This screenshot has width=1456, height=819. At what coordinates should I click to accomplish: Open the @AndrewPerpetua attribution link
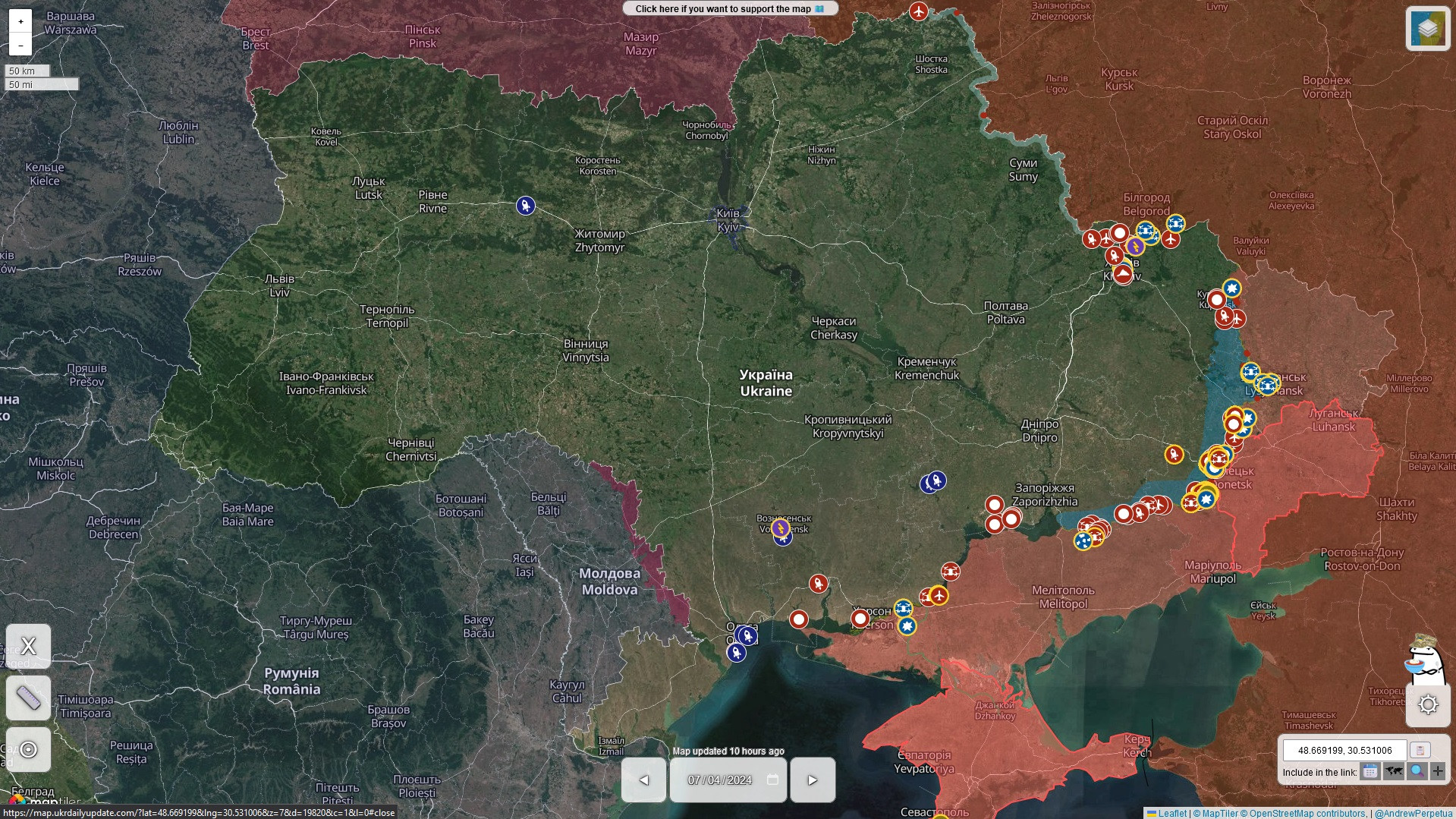click(x=1413, y=814)
